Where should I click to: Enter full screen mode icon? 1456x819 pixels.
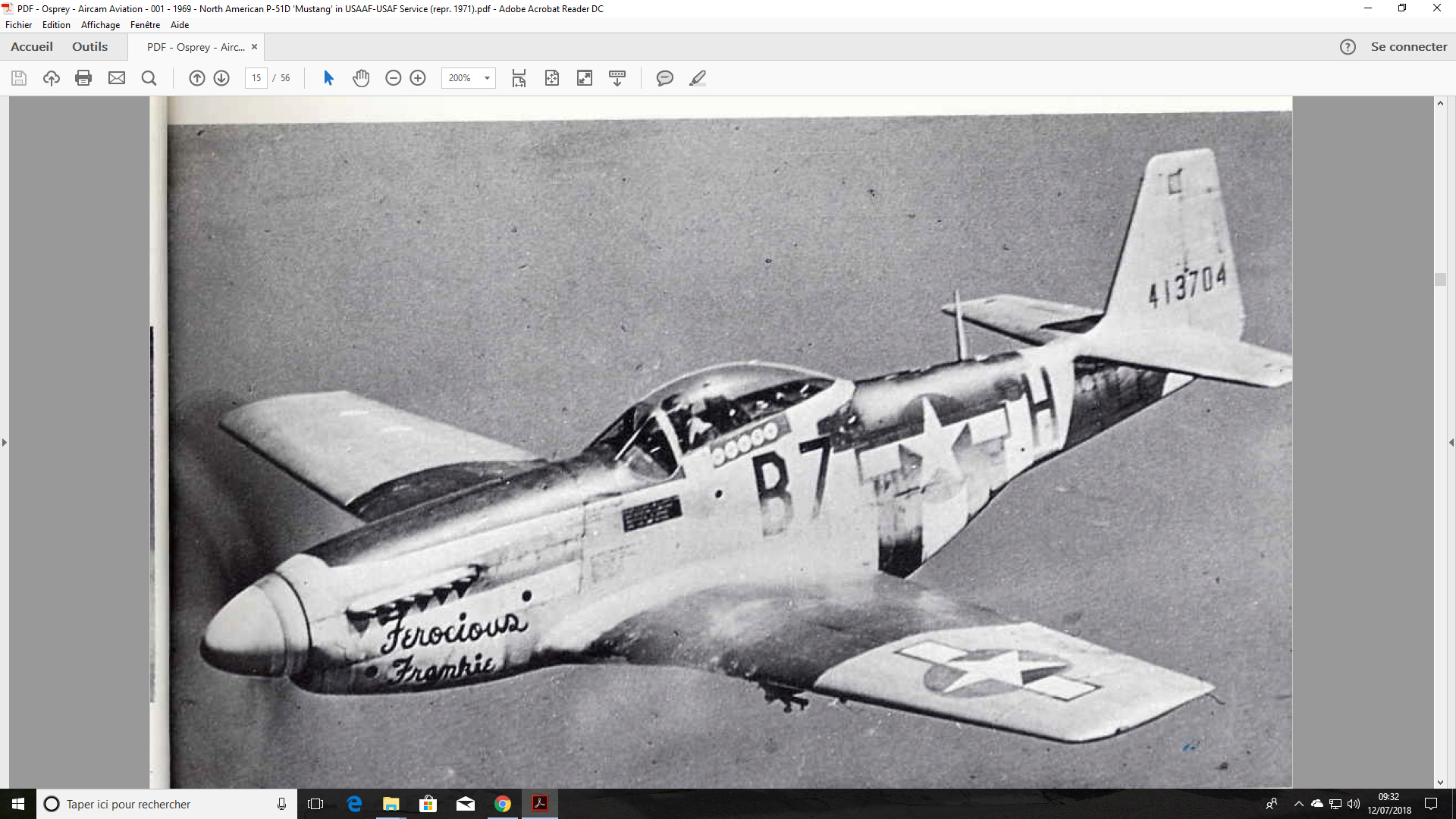[x=585, y=78]
